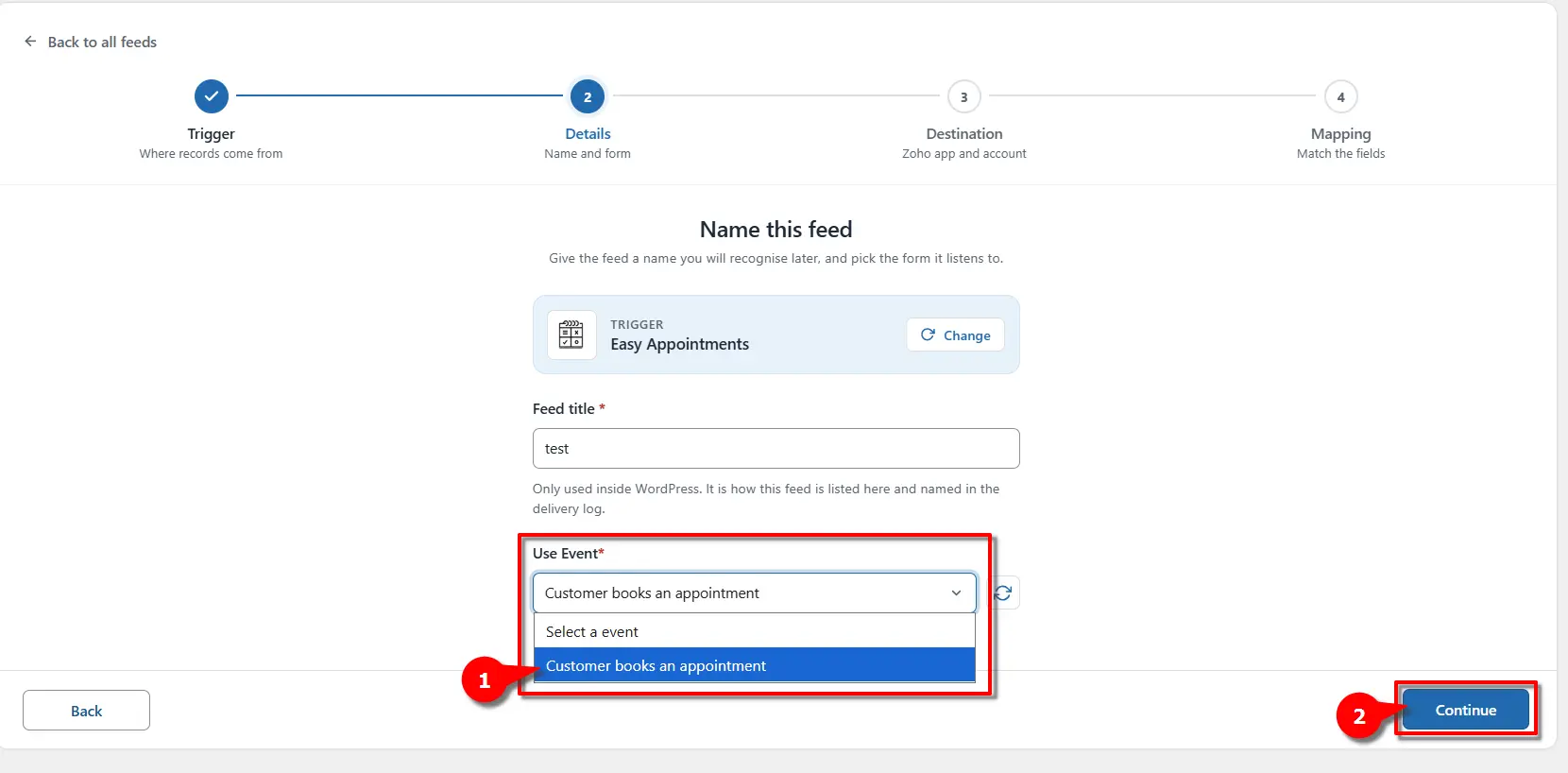Viewport: 1568px width, 773px height.
Task: Click the 'Easy Appointments' trigger name
Action: pyautogui.click(x=679, y=345)
